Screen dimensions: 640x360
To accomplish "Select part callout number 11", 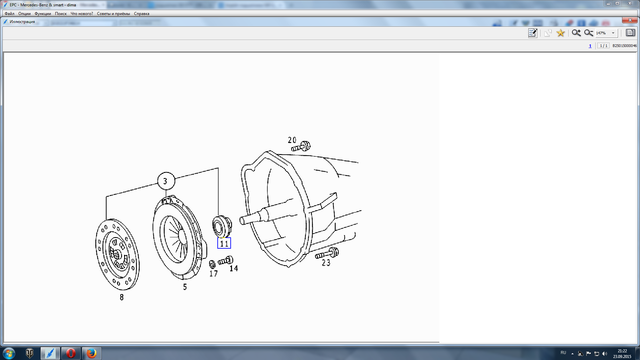I will point(224,243).
